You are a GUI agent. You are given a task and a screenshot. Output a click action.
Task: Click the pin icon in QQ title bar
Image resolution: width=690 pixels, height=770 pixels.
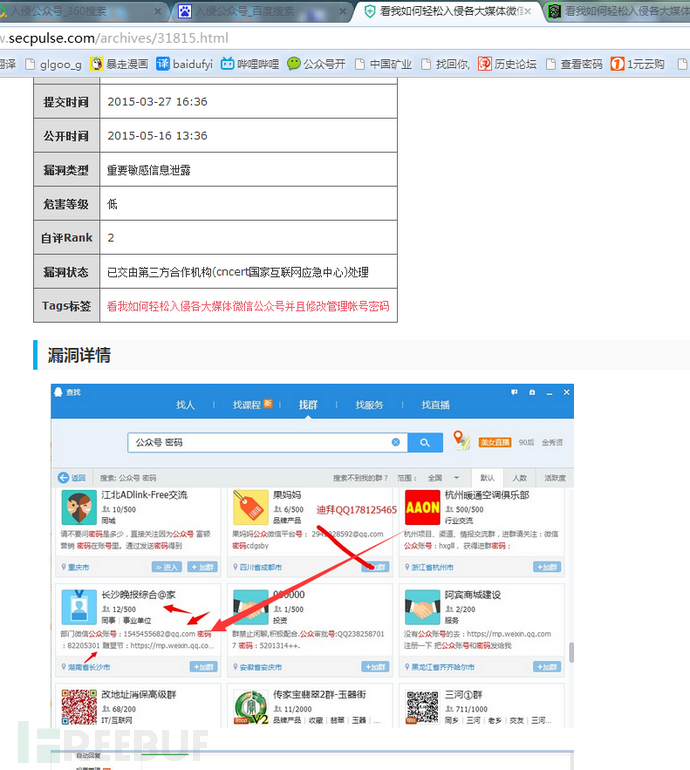(x=532, y=392)
